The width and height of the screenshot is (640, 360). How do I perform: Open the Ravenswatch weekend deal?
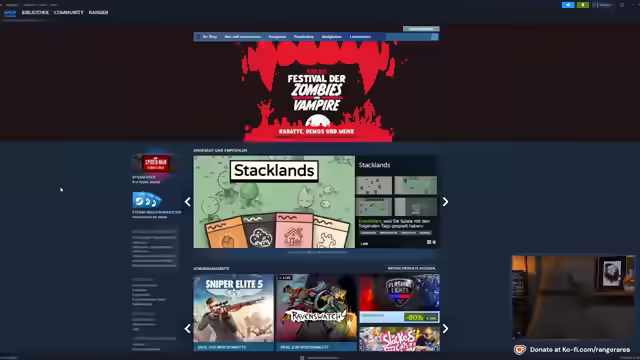[x=316, y=312]
